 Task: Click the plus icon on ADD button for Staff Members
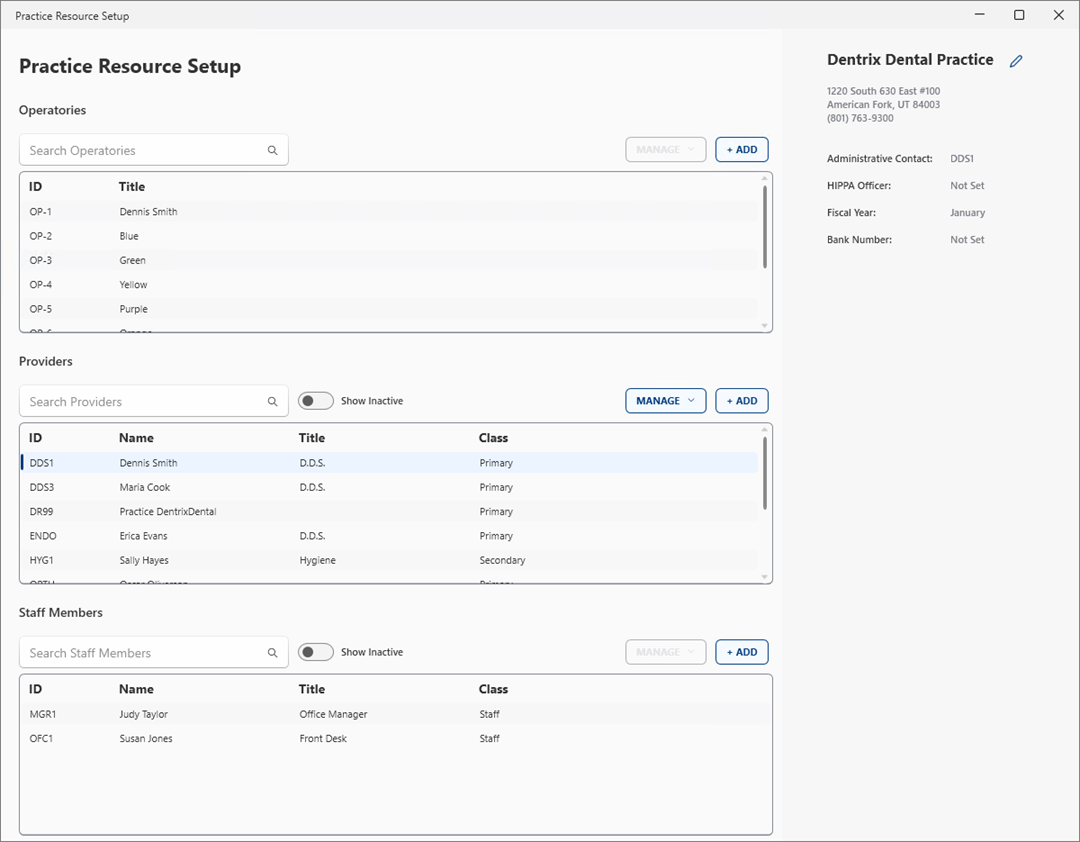[730, 651]
